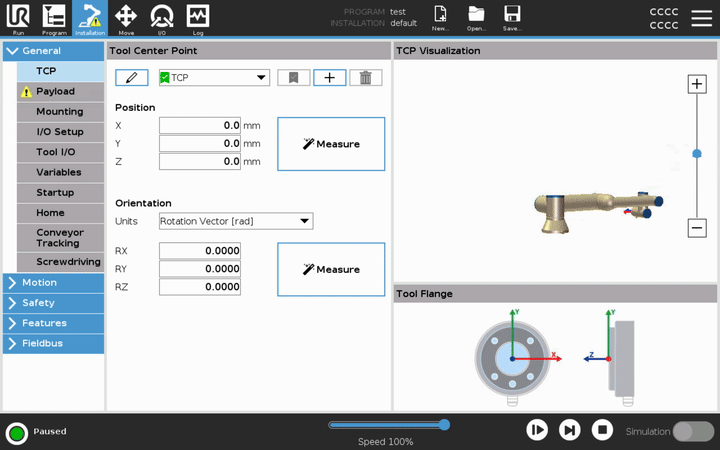The width and height of the screenshot is (720, 450).
Task: Click the step forward button
Action: coord(570,430)
